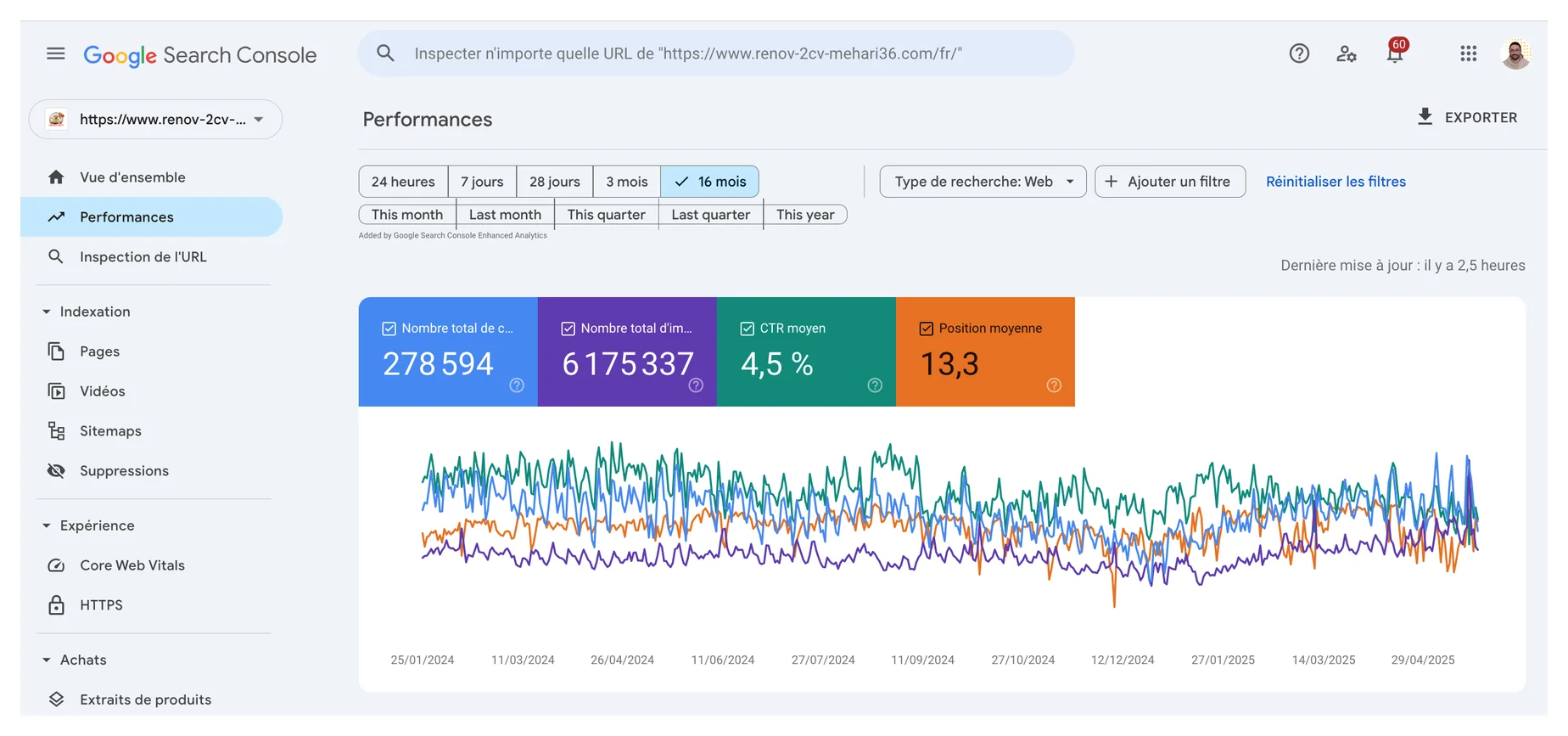Screen dimensions: 1568x736
Task: Click the search magnifier in URL bar
Action: coord(385,53)
